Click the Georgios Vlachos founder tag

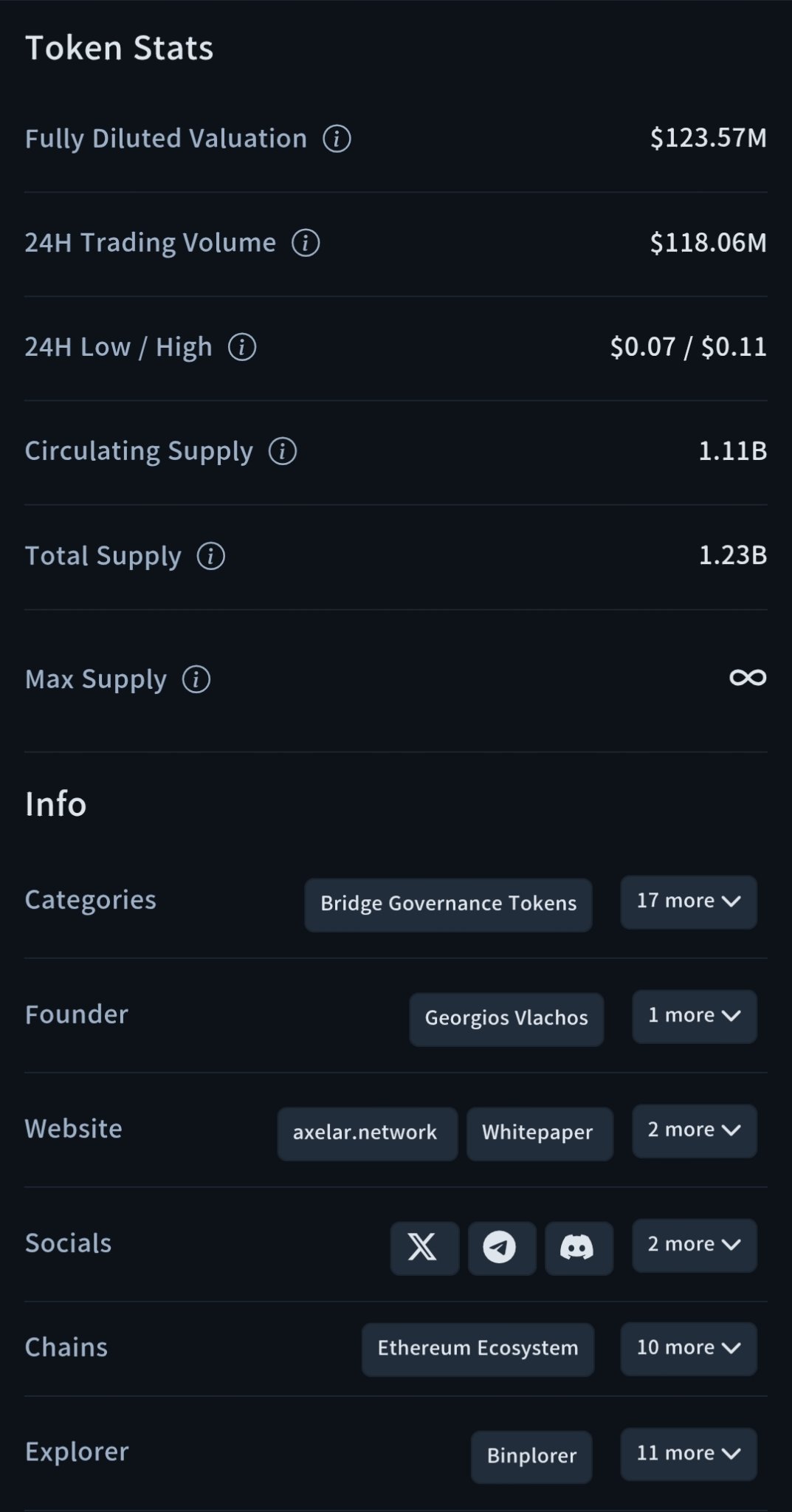(506, 1018)
